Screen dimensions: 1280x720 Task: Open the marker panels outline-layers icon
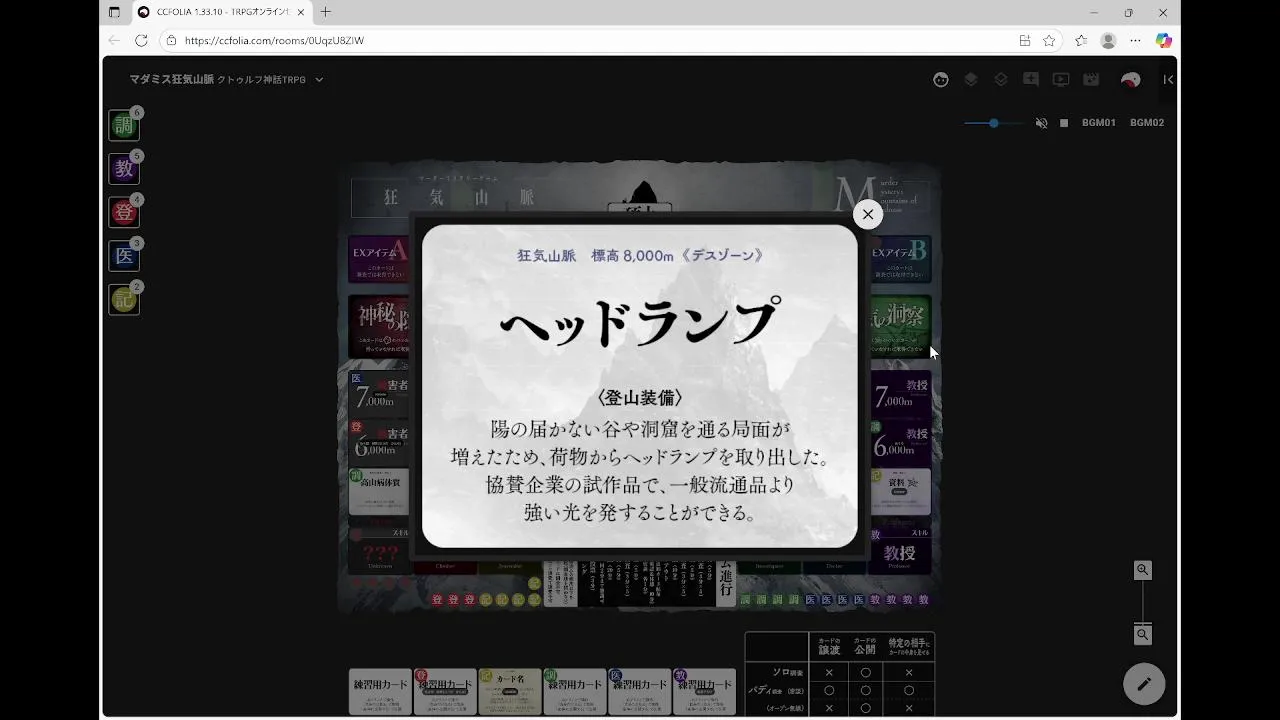point(1000,80)
